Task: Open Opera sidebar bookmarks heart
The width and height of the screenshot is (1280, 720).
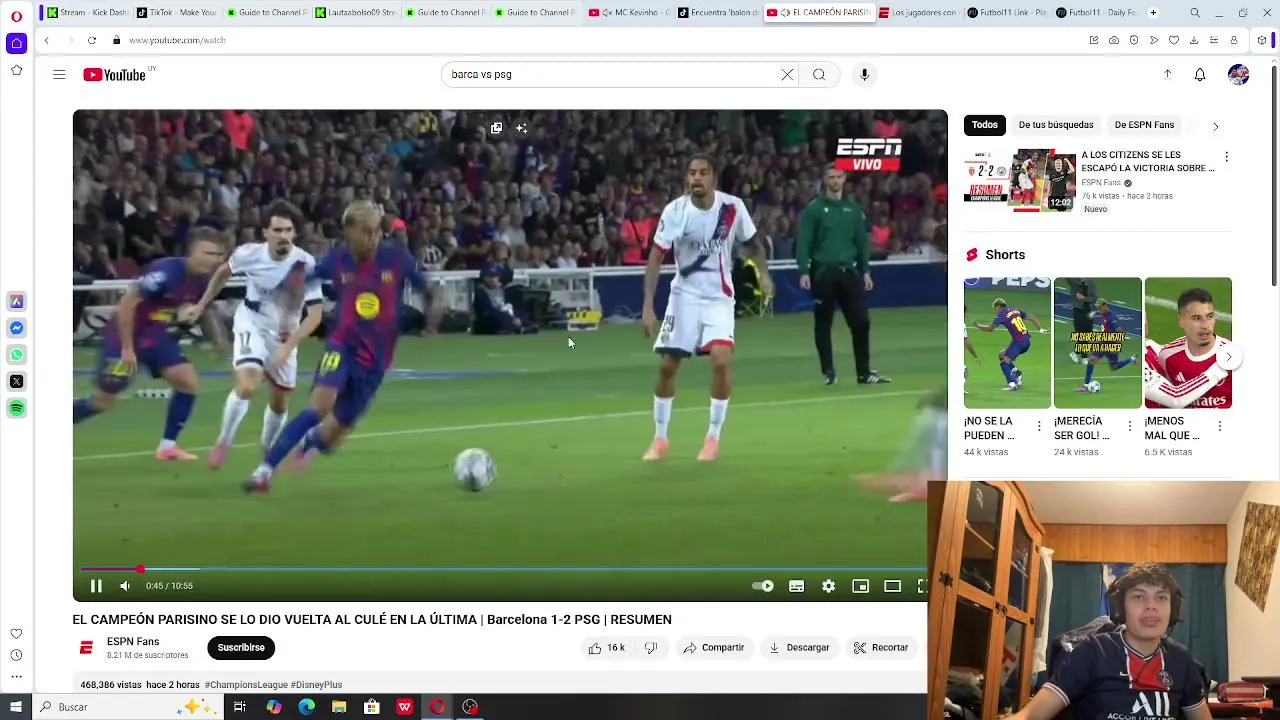Action: [x=16, y=634]
